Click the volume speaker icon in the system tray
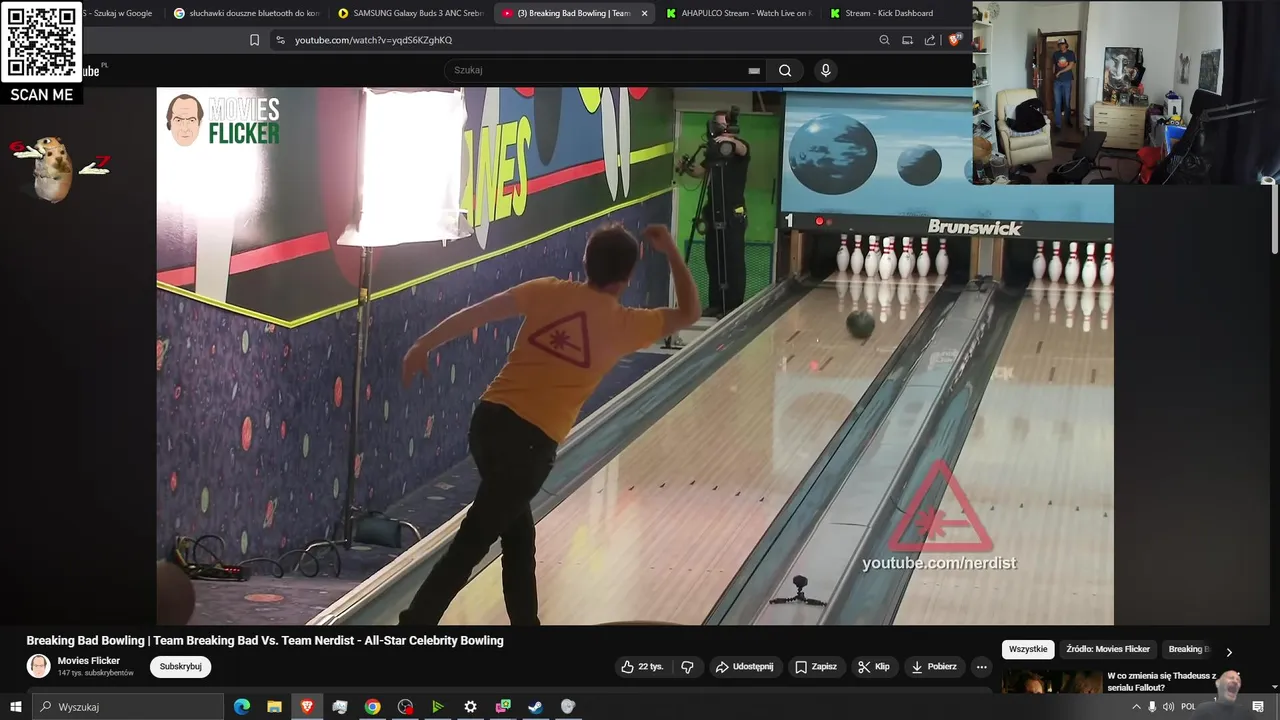Viewport: 1280px width, 720px height. point(1168,707)
